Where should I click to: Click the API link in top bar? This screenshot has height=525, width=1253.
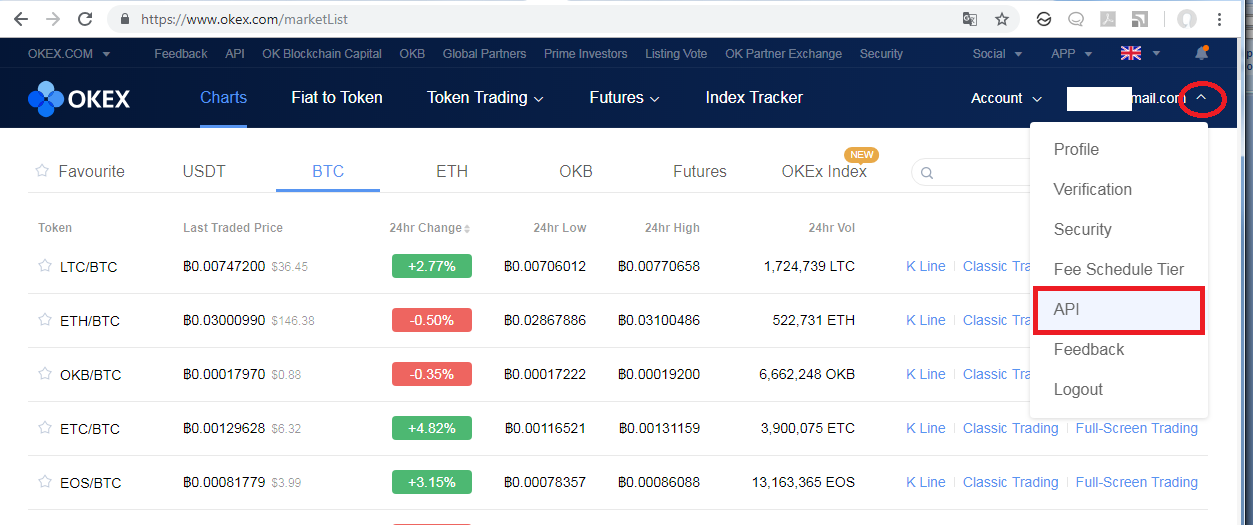(x=235, y=54)
